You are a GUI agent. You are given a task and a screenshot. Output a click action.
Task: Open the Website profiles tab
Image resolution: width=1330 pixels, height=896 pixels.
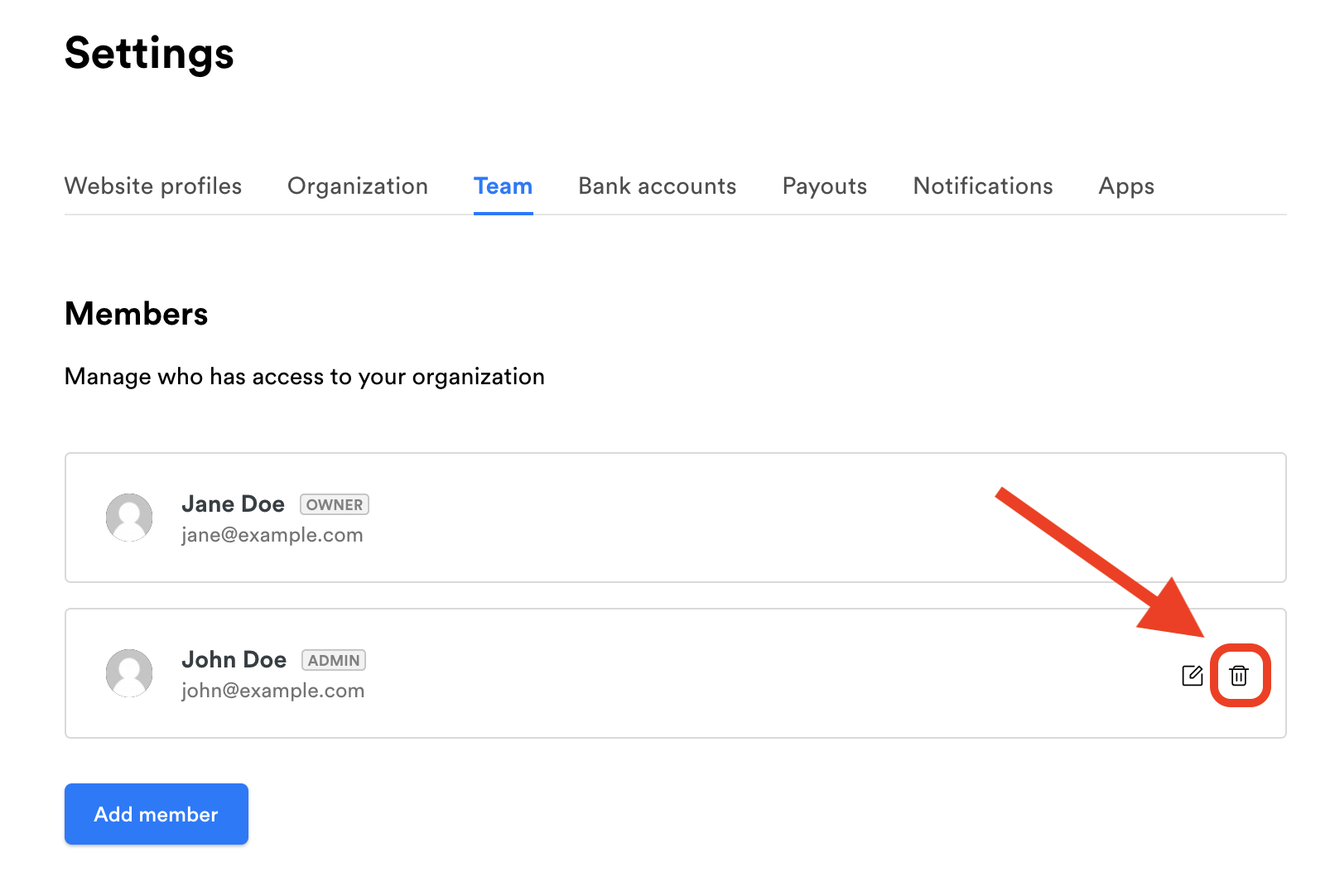[x=153, y=186]
